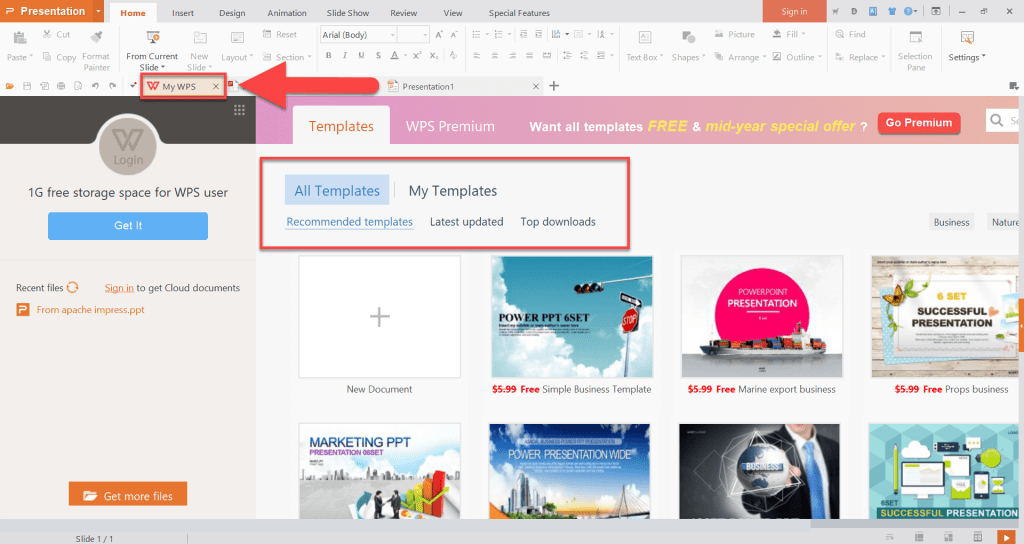Click the Print Preview icon

(78, 86)
